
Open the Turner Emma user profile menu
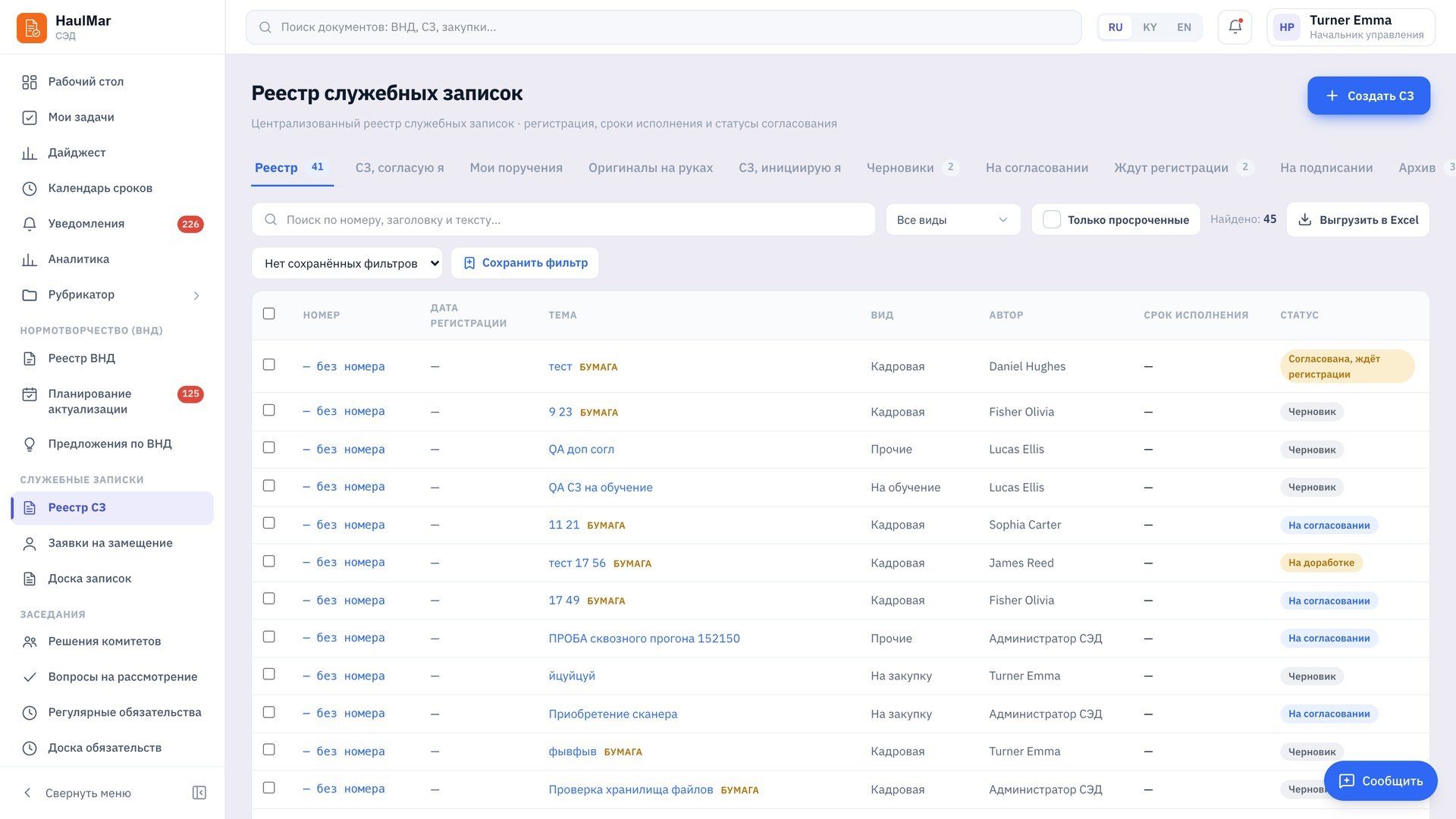click(1351, 27)
